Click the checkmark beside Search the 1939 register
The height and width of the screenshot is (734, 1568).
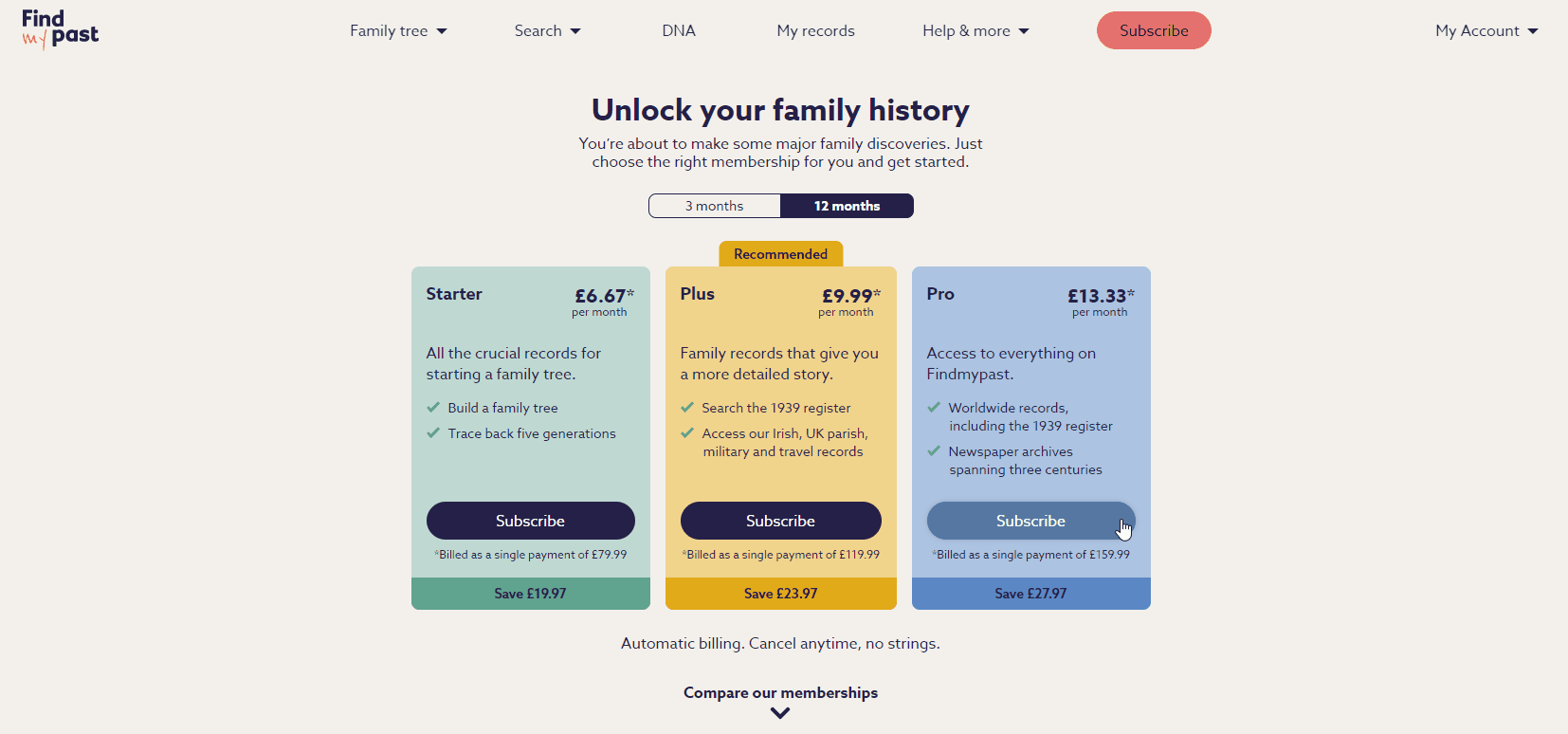pos(687,407)
